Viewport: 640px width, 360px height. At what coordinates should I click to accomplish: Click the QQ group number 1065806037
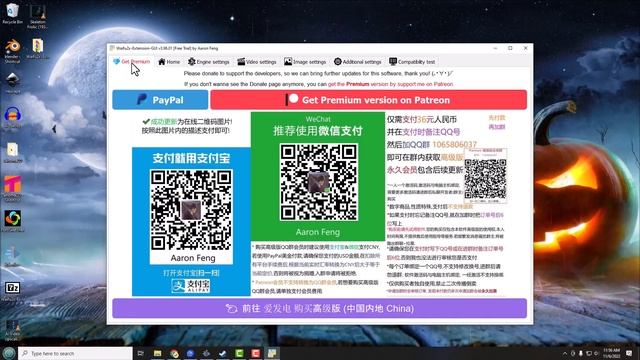click(x=454, y=144)
